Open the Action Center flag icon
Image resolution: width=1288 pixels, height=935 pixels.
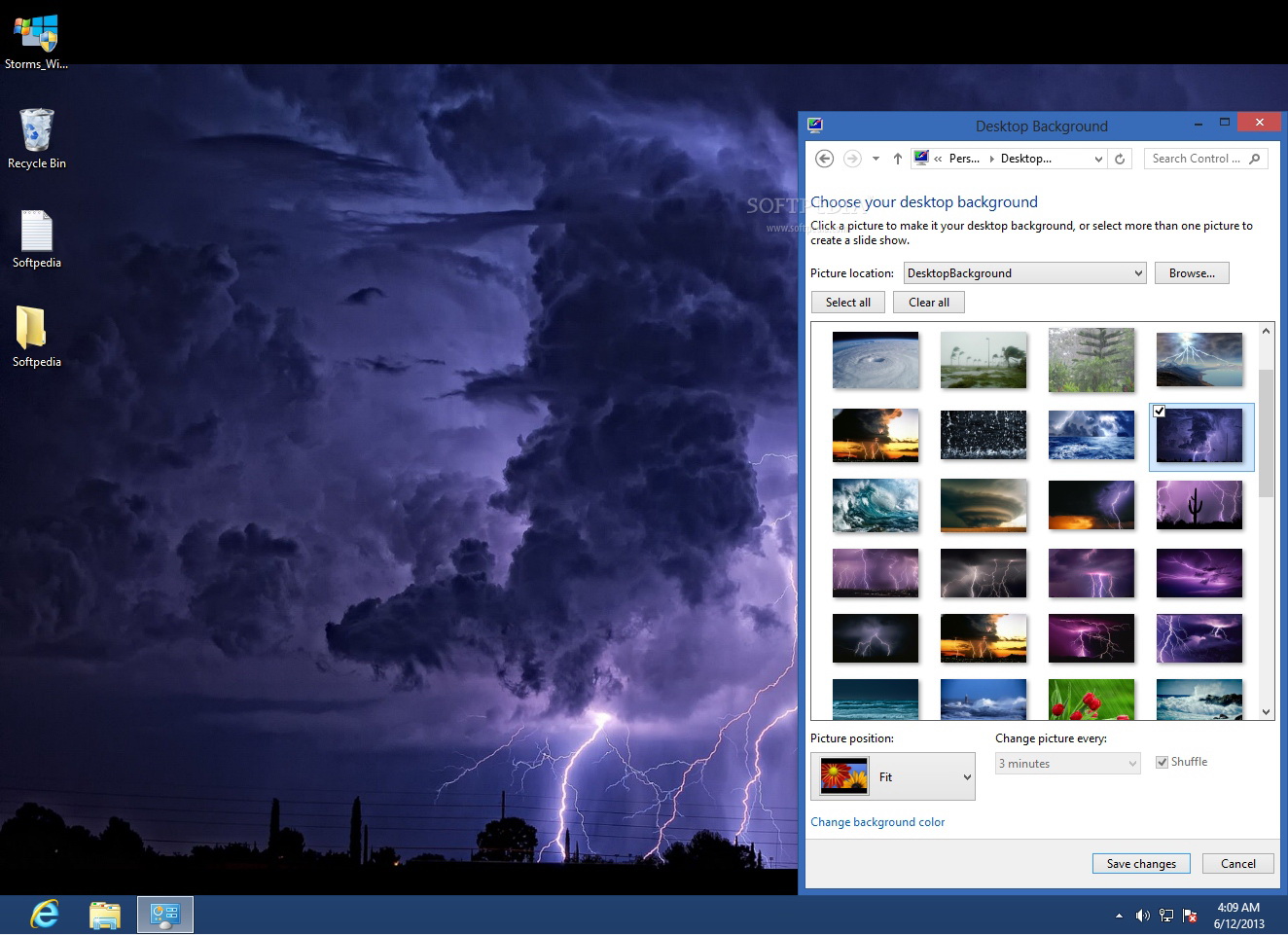1189,916
